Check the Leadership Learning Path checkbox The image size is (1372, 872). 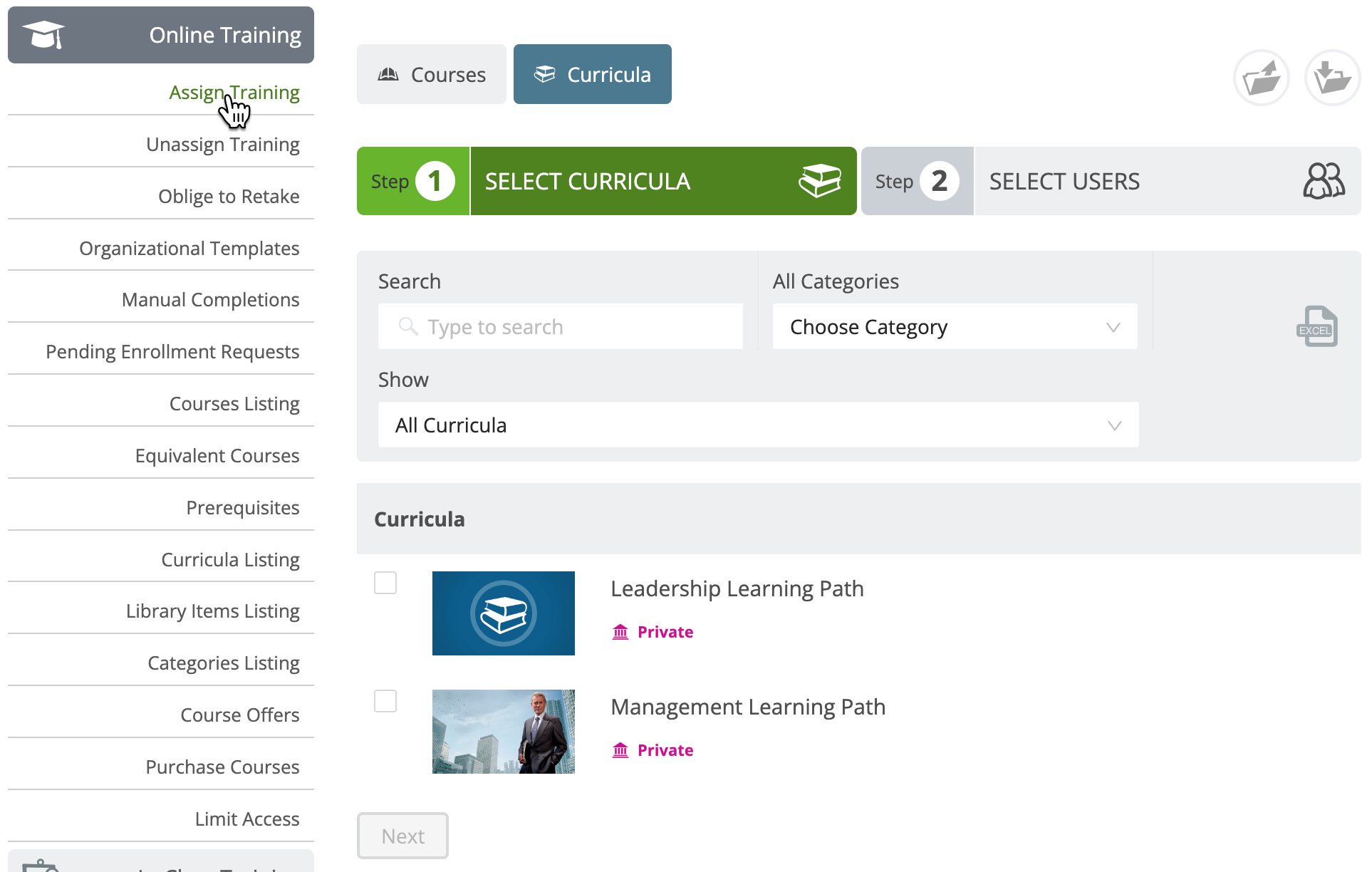click(385, 583)
